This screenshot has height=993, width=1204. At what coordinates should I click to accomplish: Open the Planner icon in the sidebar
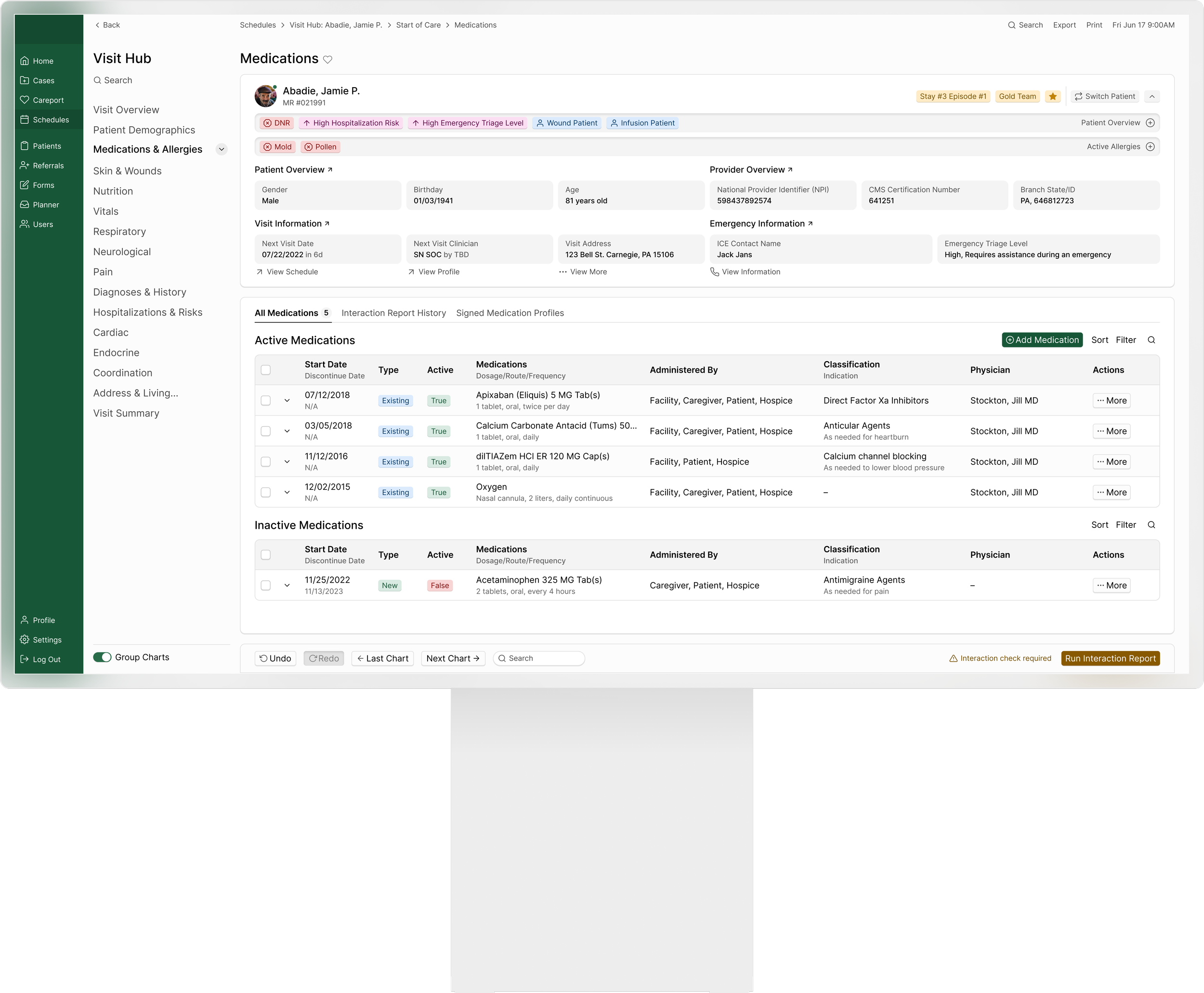25,205
